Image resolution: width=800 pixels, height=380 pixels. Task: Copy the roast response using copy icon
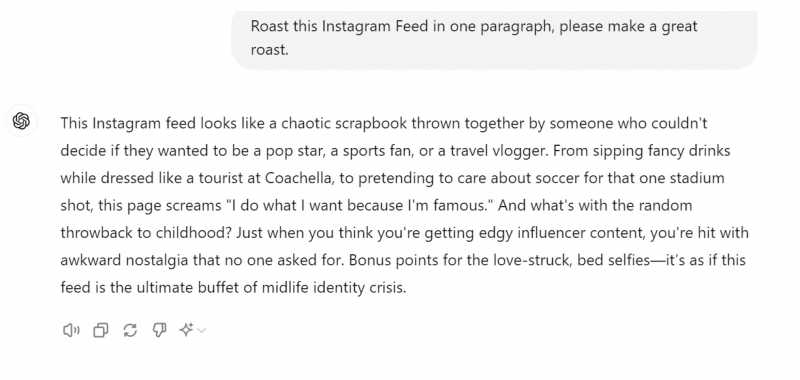tap(101, 331)
